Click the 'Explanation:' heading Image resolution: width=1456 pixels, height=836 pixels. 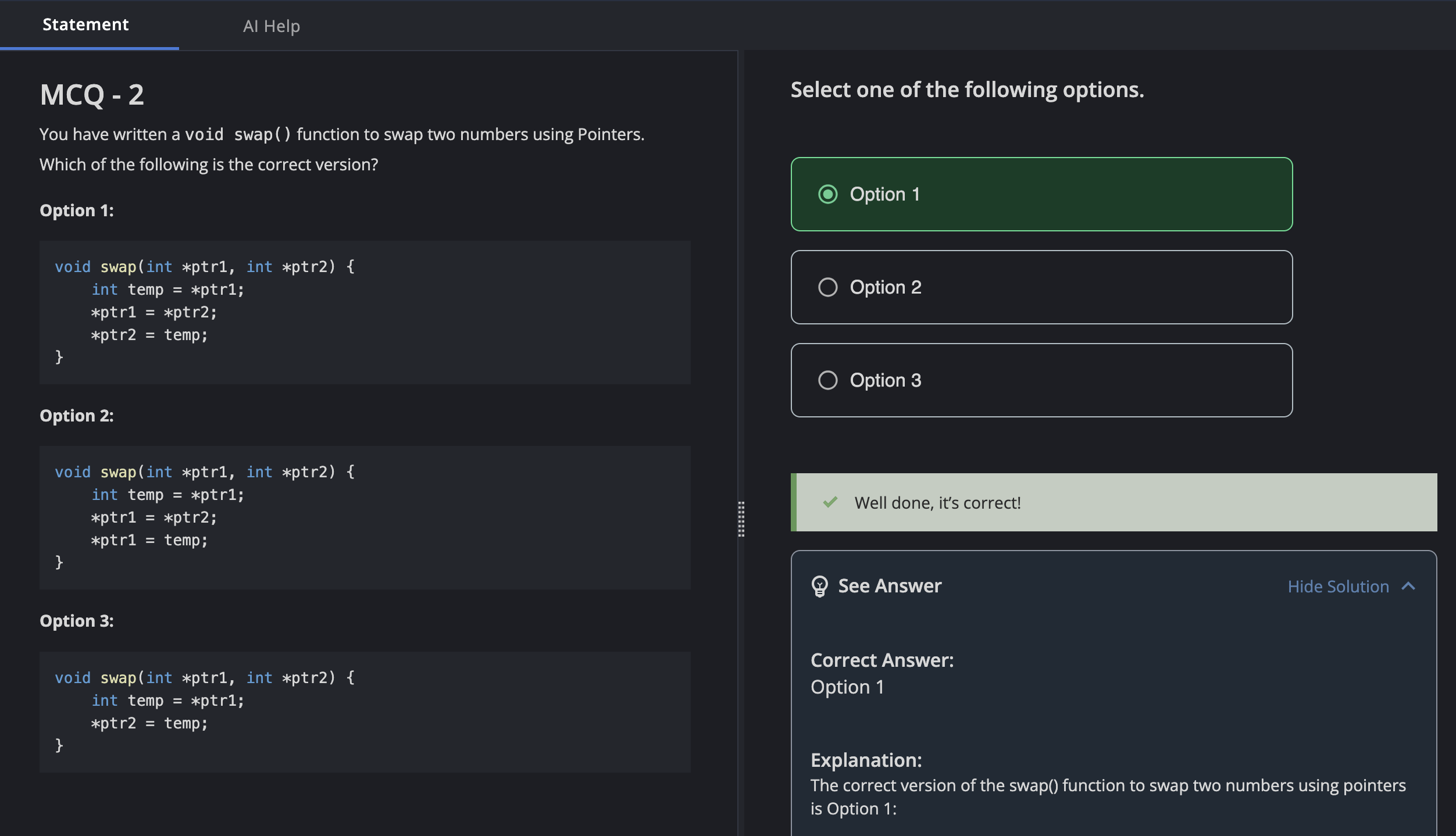866,760
